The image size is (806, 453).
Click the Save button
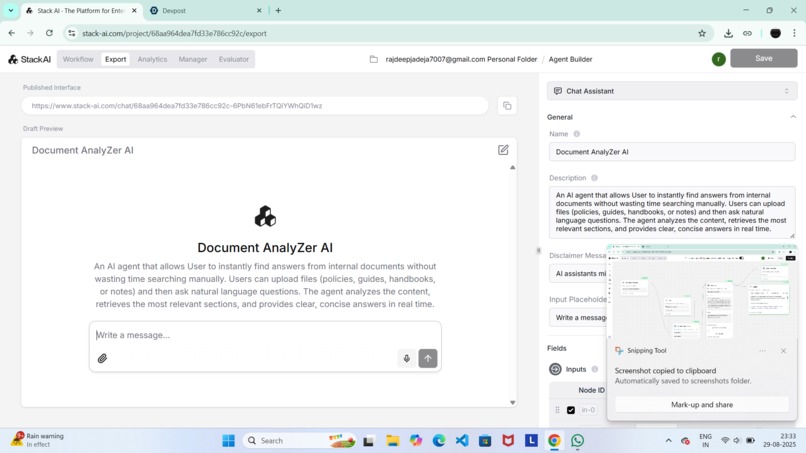pos(764,58)
